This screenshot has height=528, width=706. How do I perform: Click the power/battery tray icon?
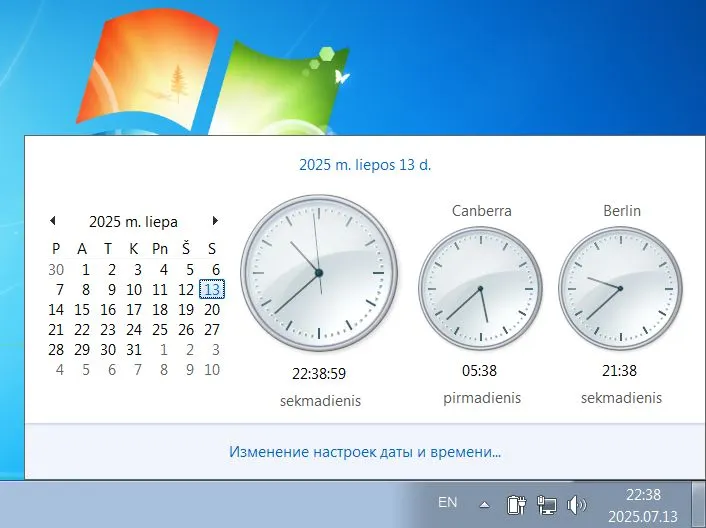pos(516,505)
